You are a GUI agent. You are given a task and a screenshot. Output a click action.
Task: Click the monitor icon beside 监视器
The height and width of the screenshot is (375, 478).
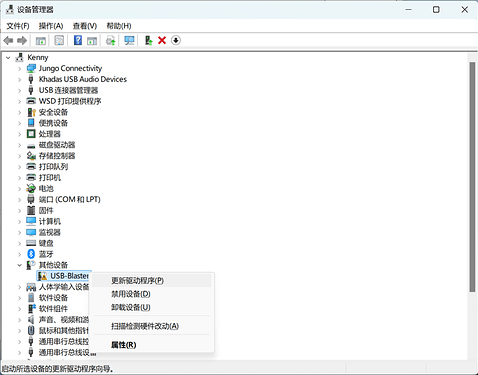pyautogui.click(x=31, y=232)
